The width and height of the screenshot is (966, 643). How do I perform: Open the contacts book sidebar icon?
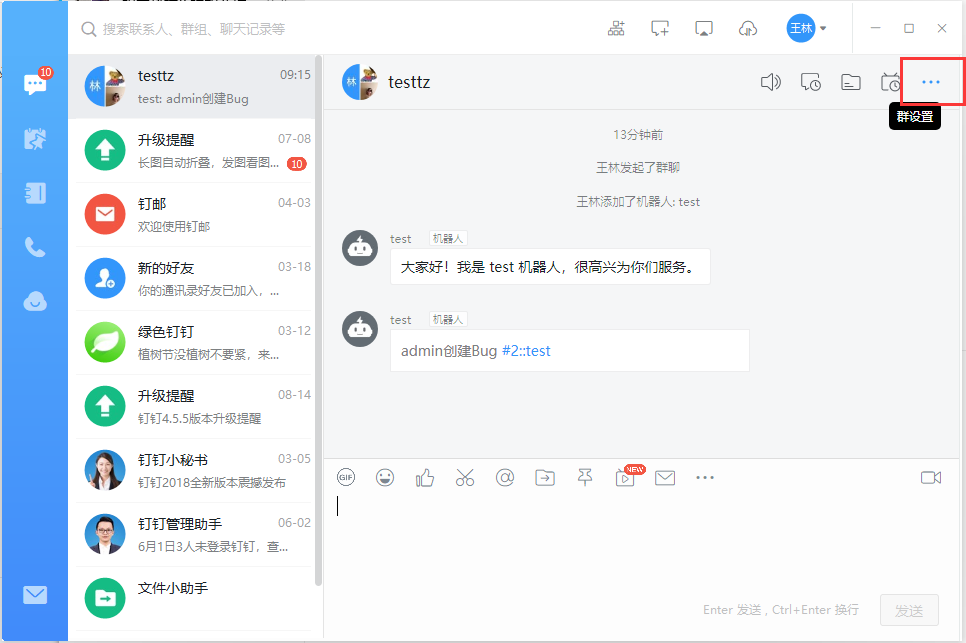click(x=35, y=193)
